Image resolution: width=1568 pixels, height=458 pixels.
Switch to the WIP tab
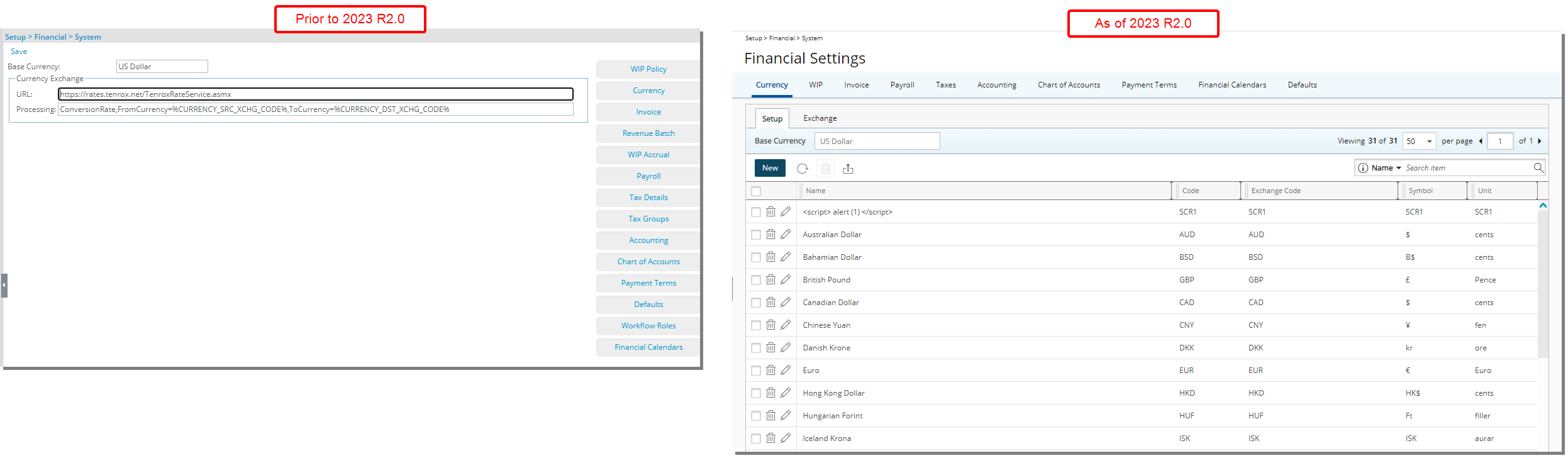pyautogui.click(x=816, y=85)
